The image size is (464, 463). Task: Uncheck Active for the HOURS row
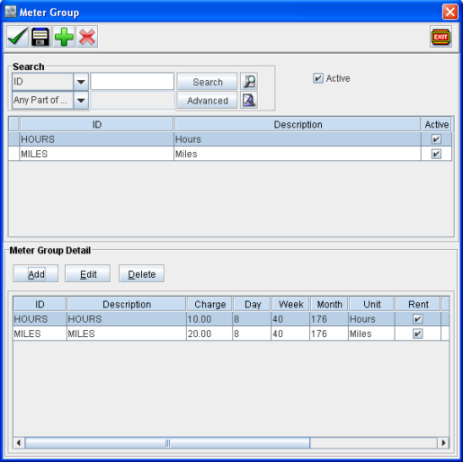pyautogui.click(x=436, y=139)
